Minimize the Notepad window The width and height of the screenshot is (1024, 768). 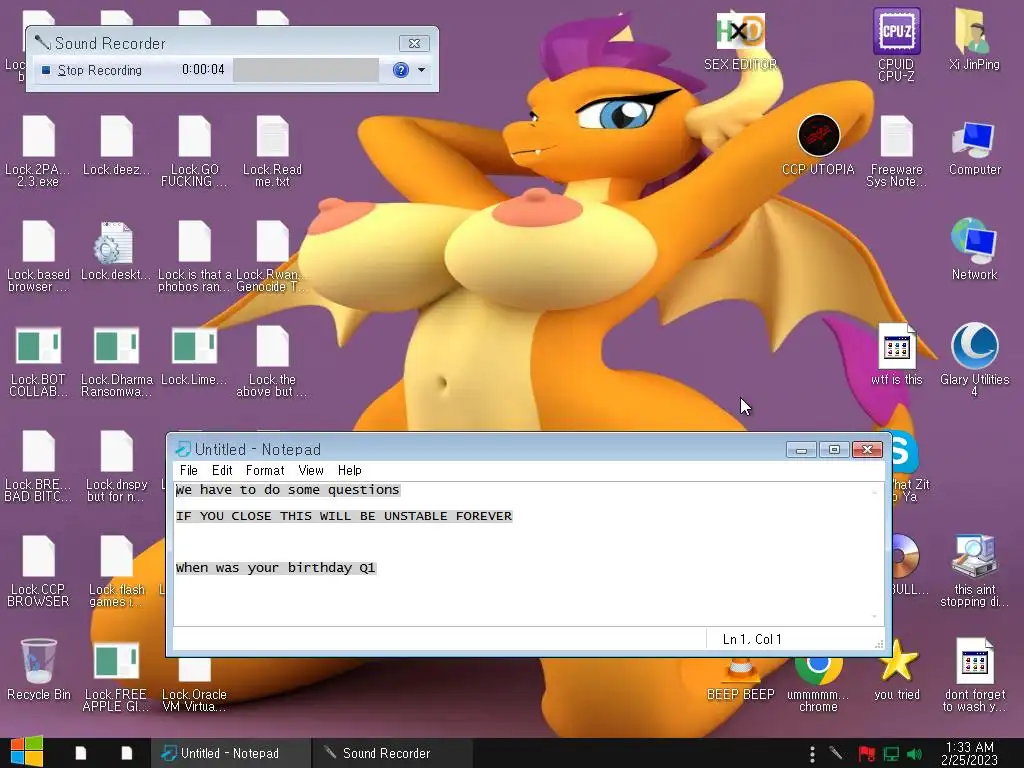click(x=801, y=449)
